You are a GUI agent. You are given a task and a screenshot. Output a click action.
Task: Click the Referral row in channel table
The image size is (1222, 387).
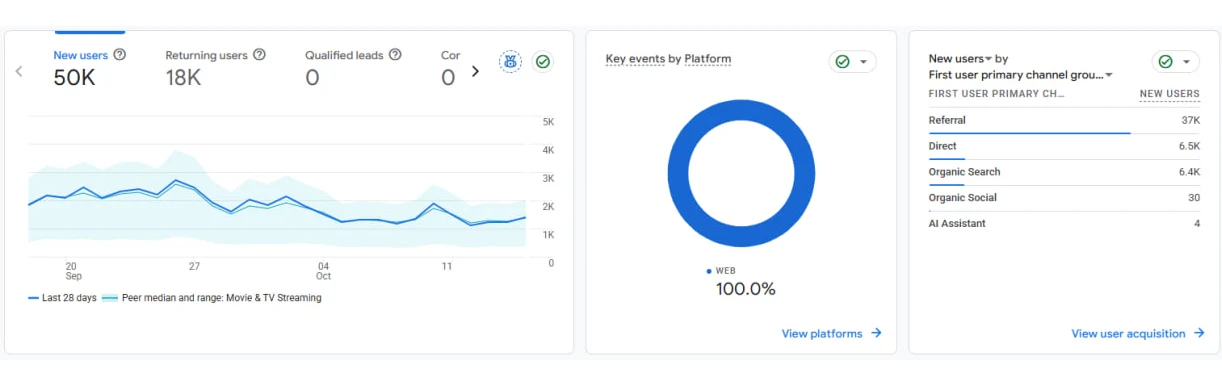[1064, 120]
